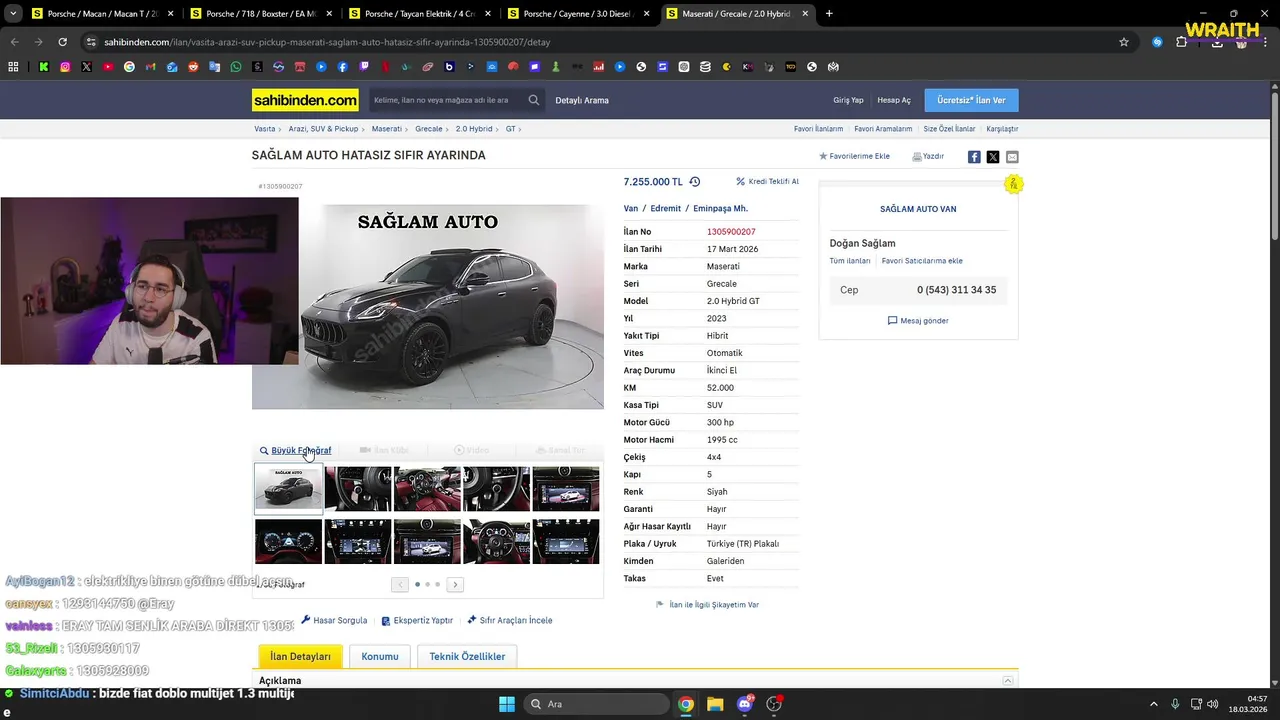Open the YouTube bookmark icon
Viewport: 1280px width, 720px height.
[108, 67]
